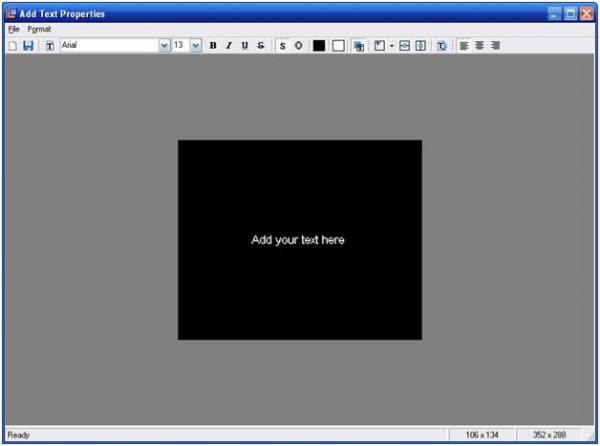Open the text position dropdown arrow
Image resolution: width=600 pixels, height=446 pixels.
392,46
